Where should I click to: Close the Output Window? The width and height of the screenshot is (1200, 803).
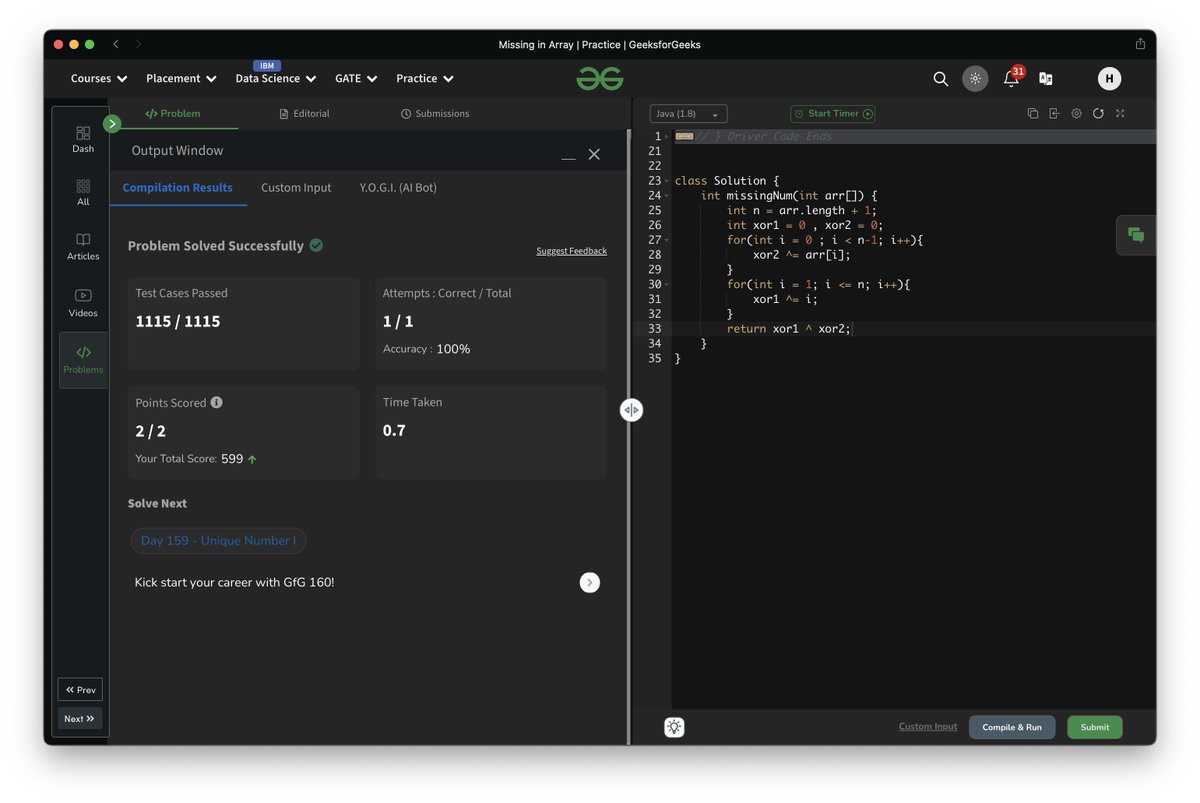(x=594, y=154)
